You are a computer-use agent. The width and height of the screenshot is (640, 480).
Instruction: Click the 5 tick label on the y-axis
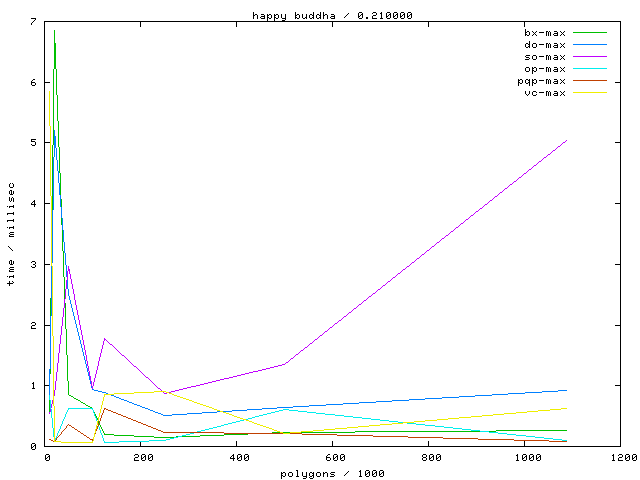[35, 143]
